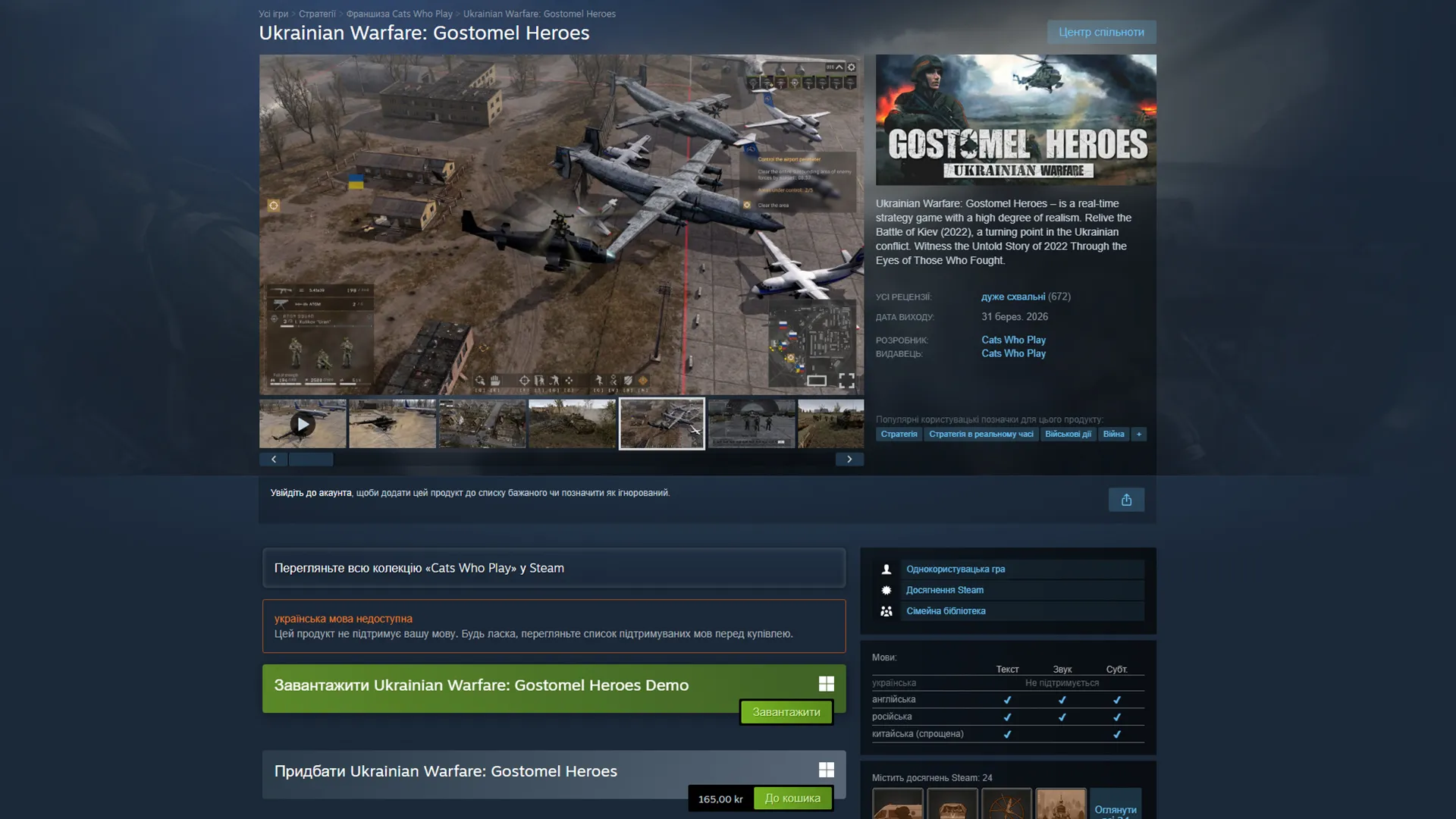Open the third achievement icon

pos(1007,804)
